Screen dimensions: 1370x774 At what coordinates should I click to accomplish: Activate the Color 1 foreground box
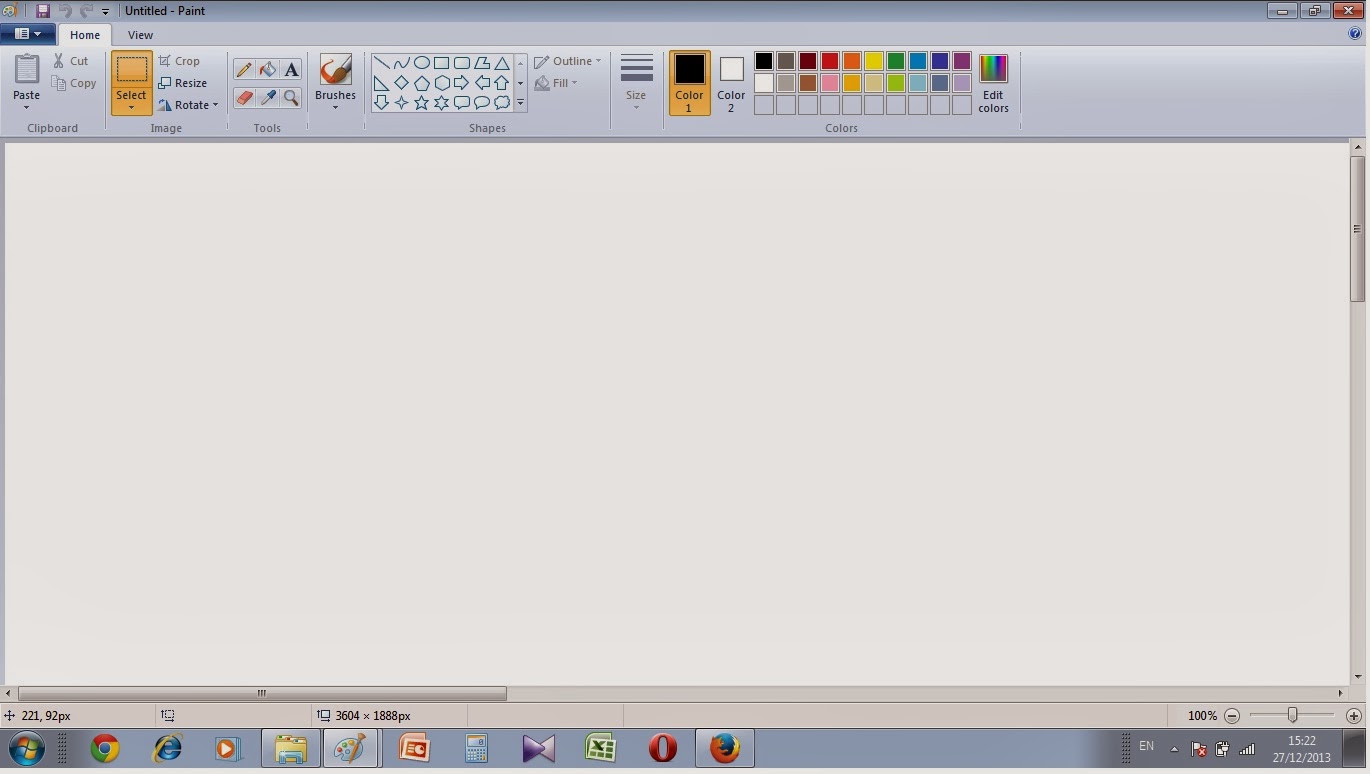(689, 82)
